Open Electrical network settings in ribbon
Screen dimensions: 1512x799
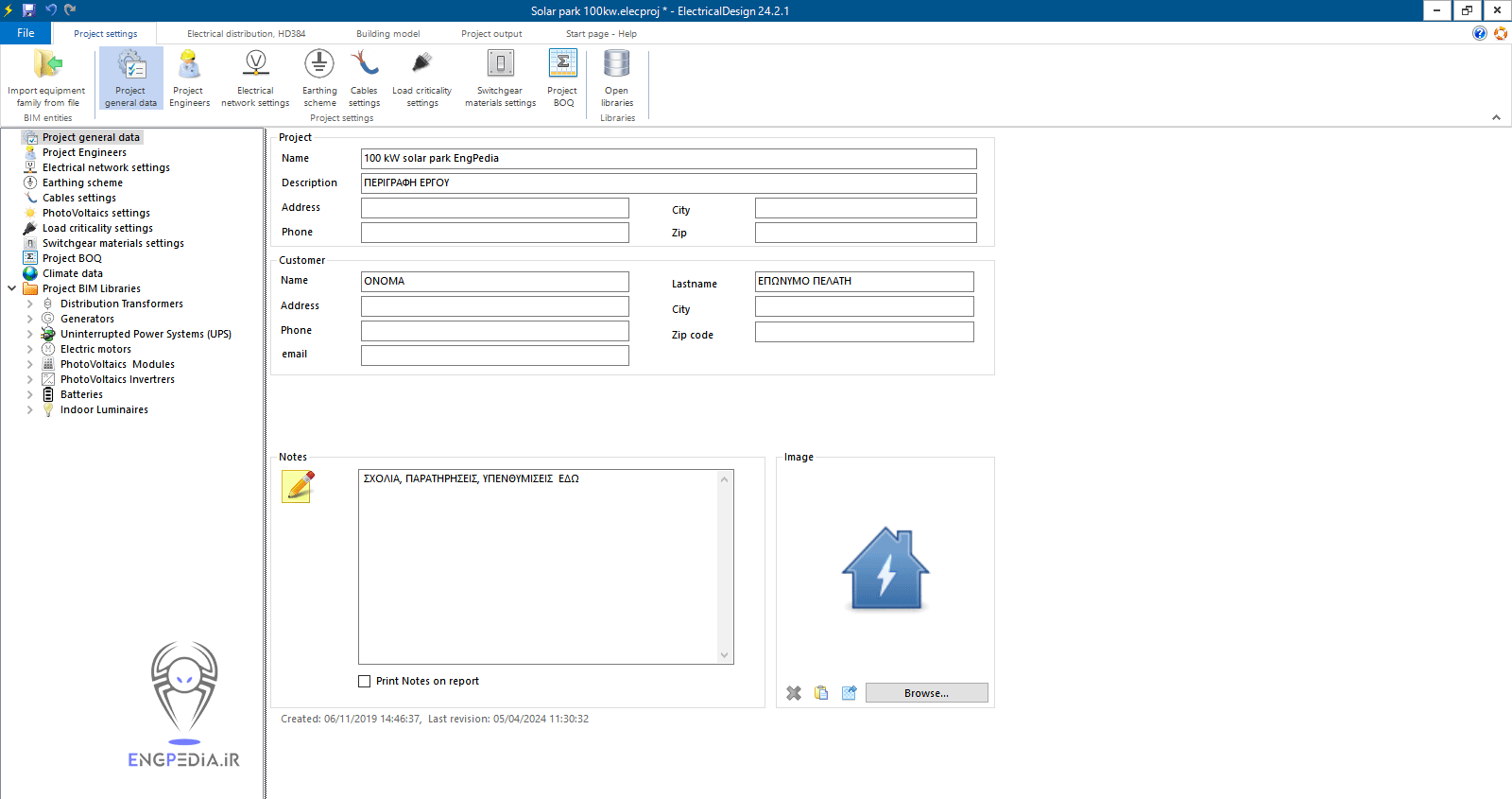point(255,78)
